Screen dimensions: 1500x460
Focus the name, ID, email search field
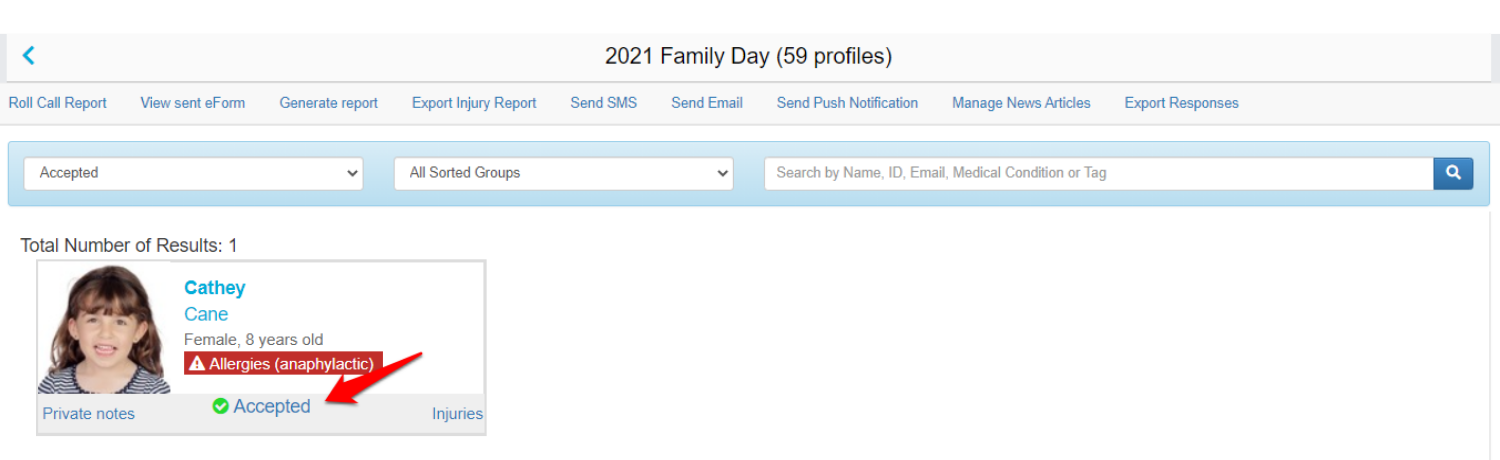pyautogui.click(x=1098, y=173)
